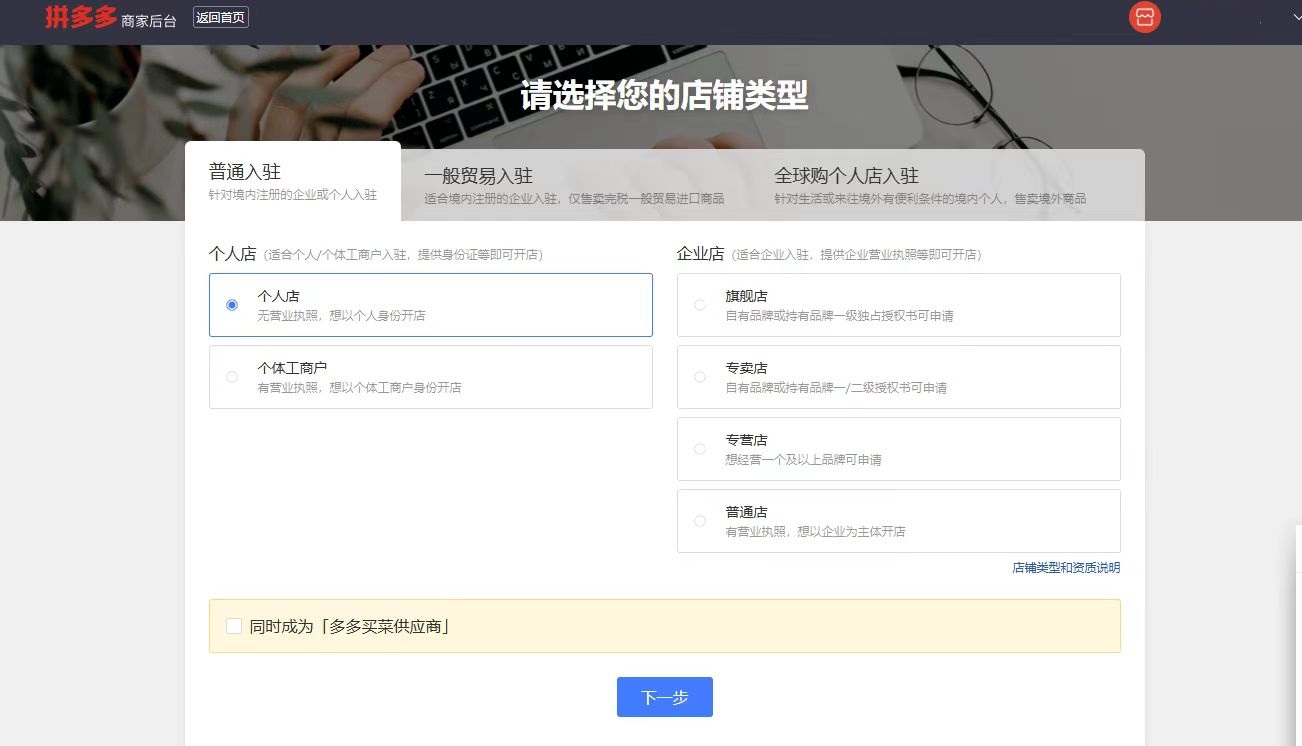Open the 全球购个人店入驻 tab

click(x=929, y=185)
